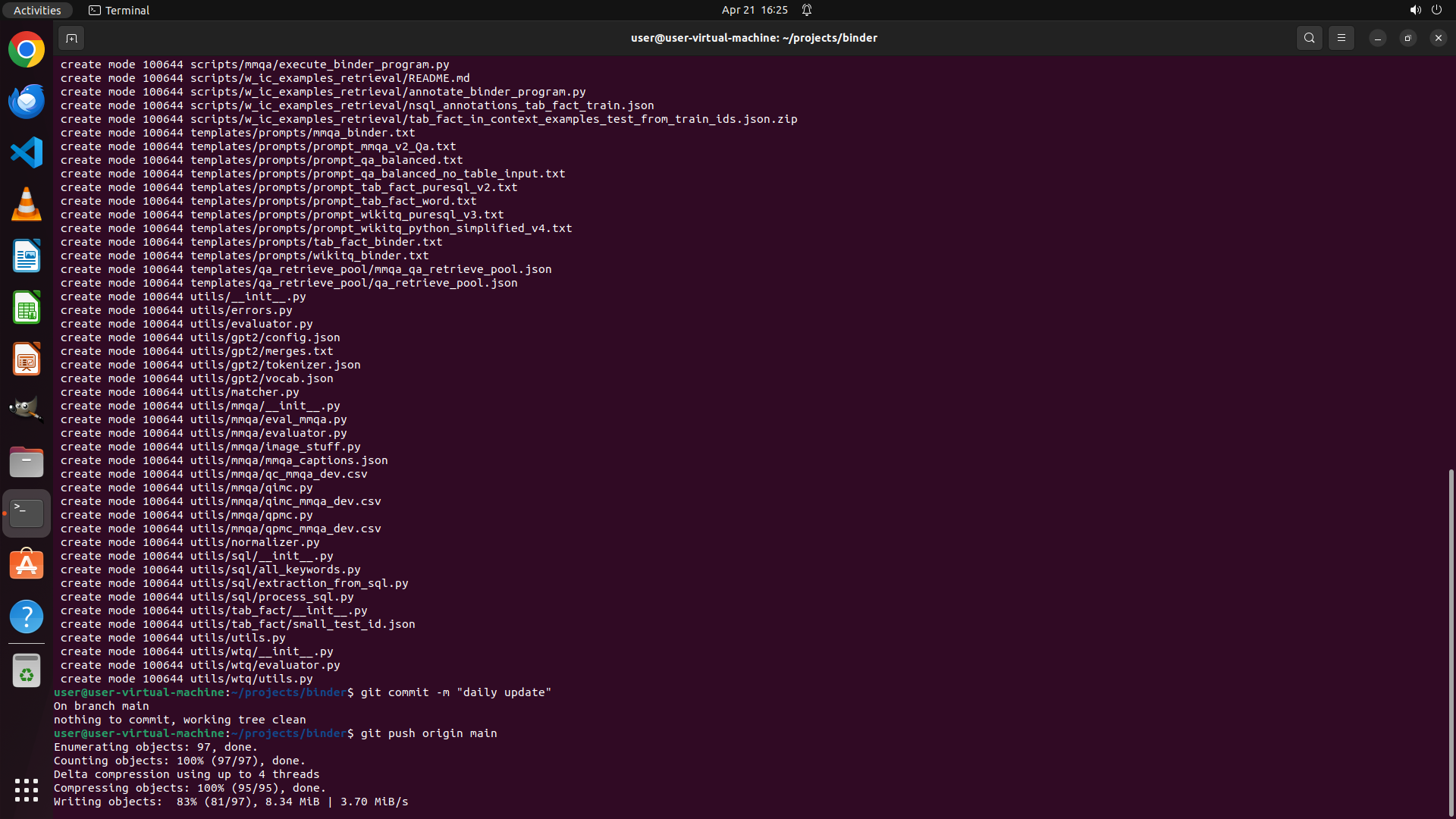
Task: Open the Help application
Action: tap(27, 617)
